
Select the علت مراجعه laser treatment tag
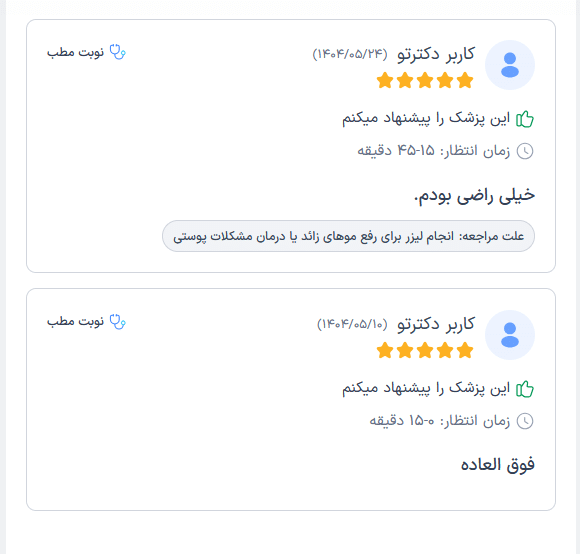pyautogui.click(x=348, y=236)
